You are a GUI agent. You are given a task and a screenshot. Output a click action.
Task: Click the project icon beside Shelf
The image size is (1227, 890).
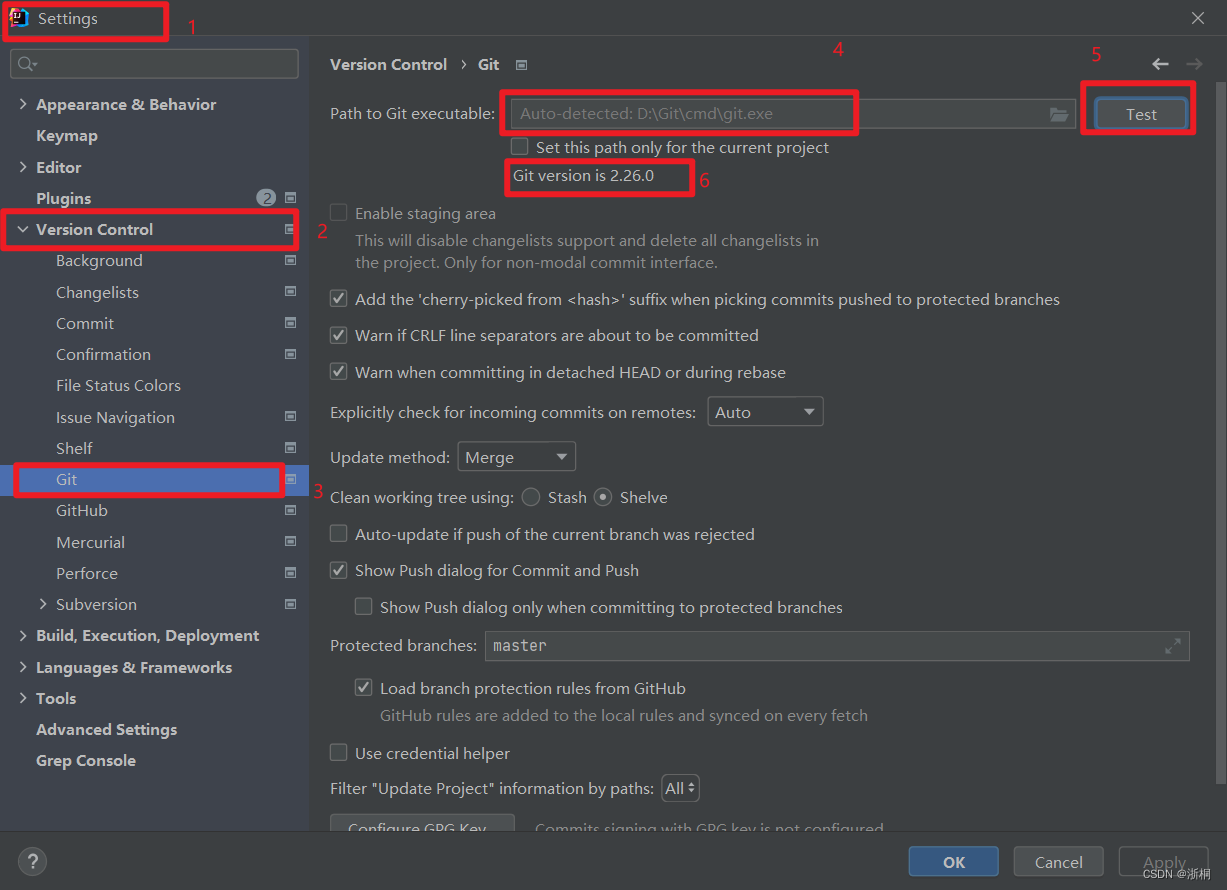(x=291, y=448)
